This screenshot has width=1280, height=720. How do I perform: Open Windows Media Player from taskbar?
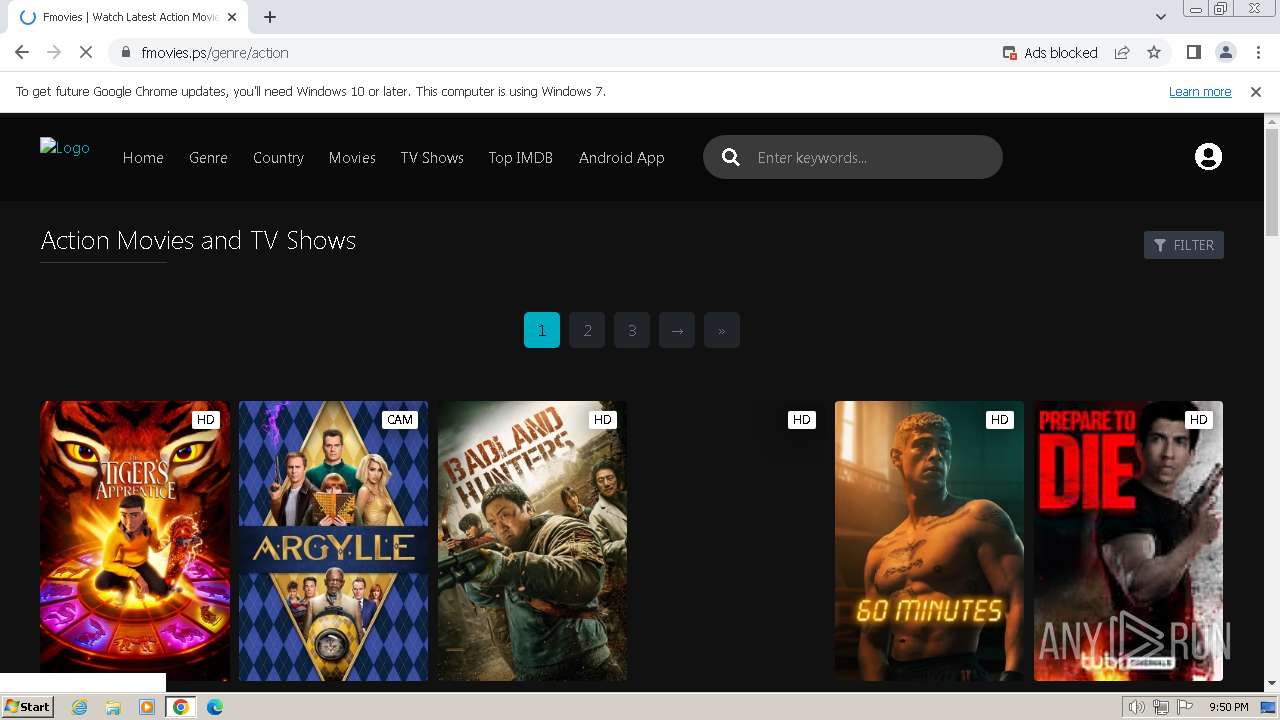[x=147, y=707]
